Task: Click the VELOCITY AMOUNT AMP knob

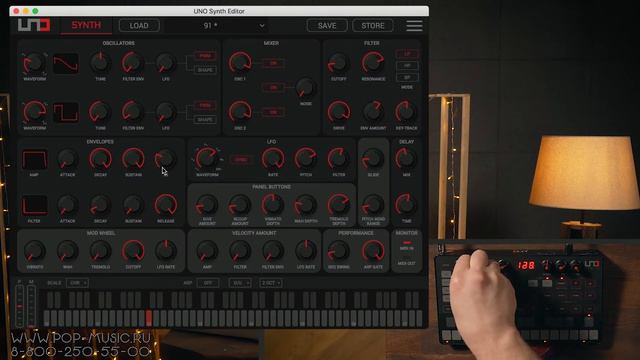Action: (x=207, y=251)
